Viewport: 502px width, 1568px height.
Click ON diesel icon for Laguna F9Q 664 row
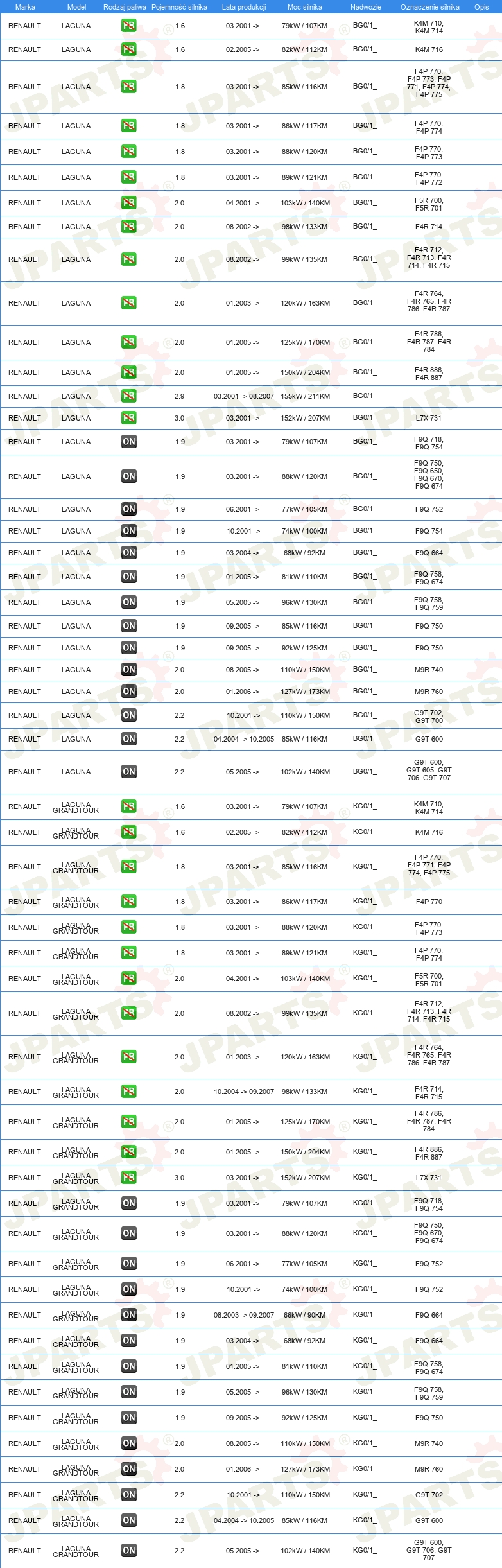[x=129, y=553]
